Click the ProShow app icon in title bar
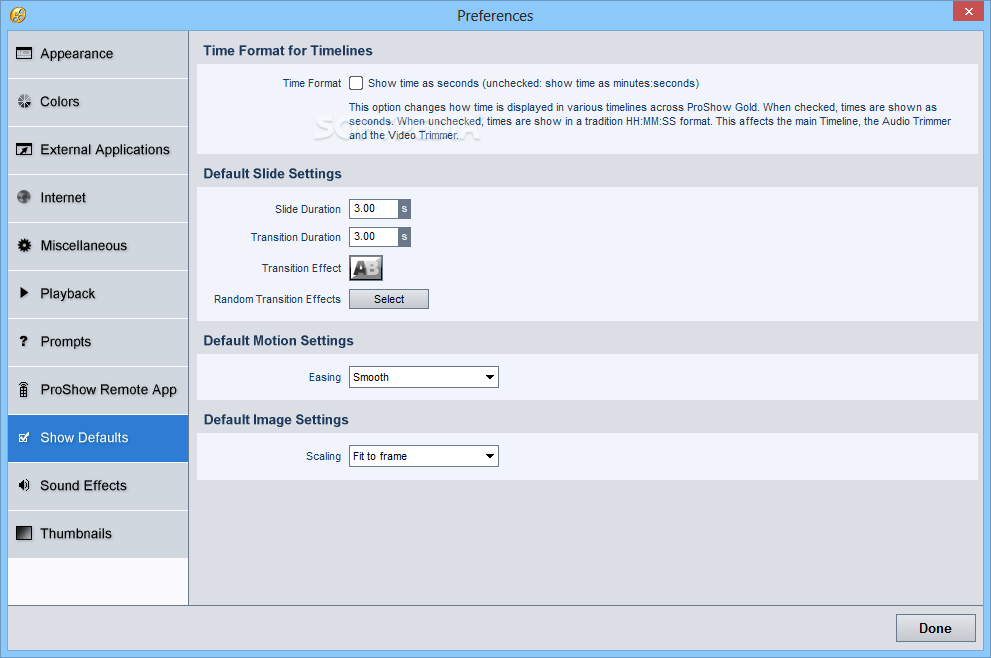The width and height of the screenshot is (991, 658). [18, 15]
